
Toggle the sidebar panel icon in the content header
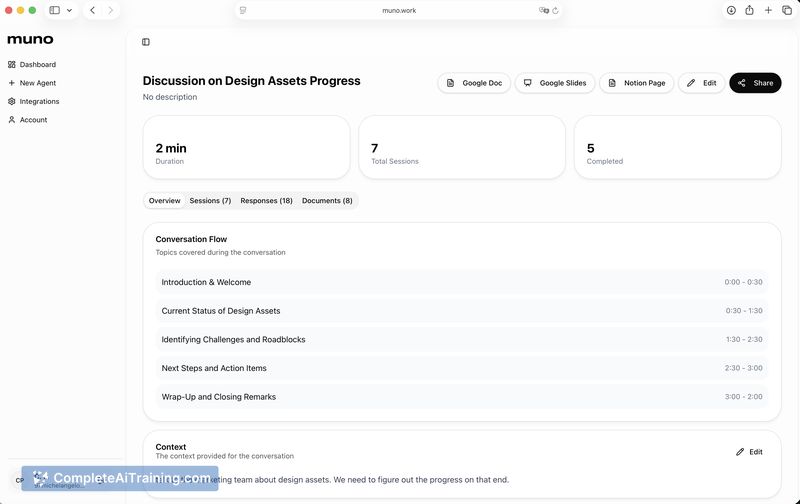coord(146,42)
